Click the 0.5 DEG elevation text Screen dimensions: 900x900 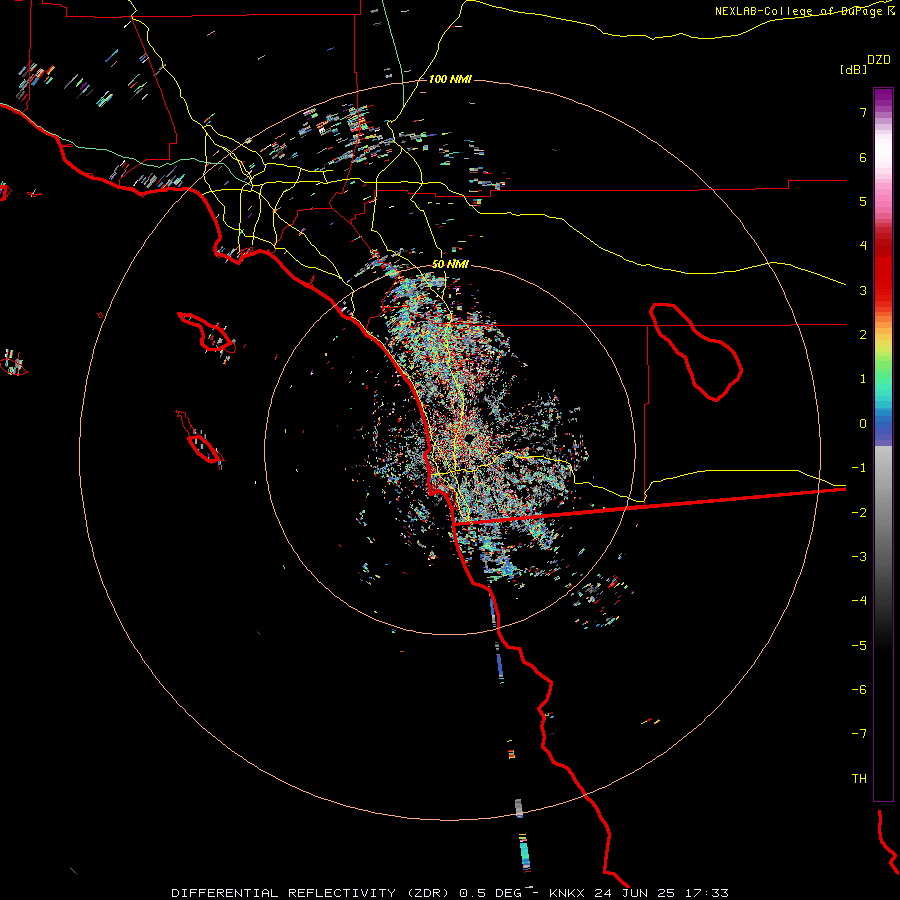[491, 893]
